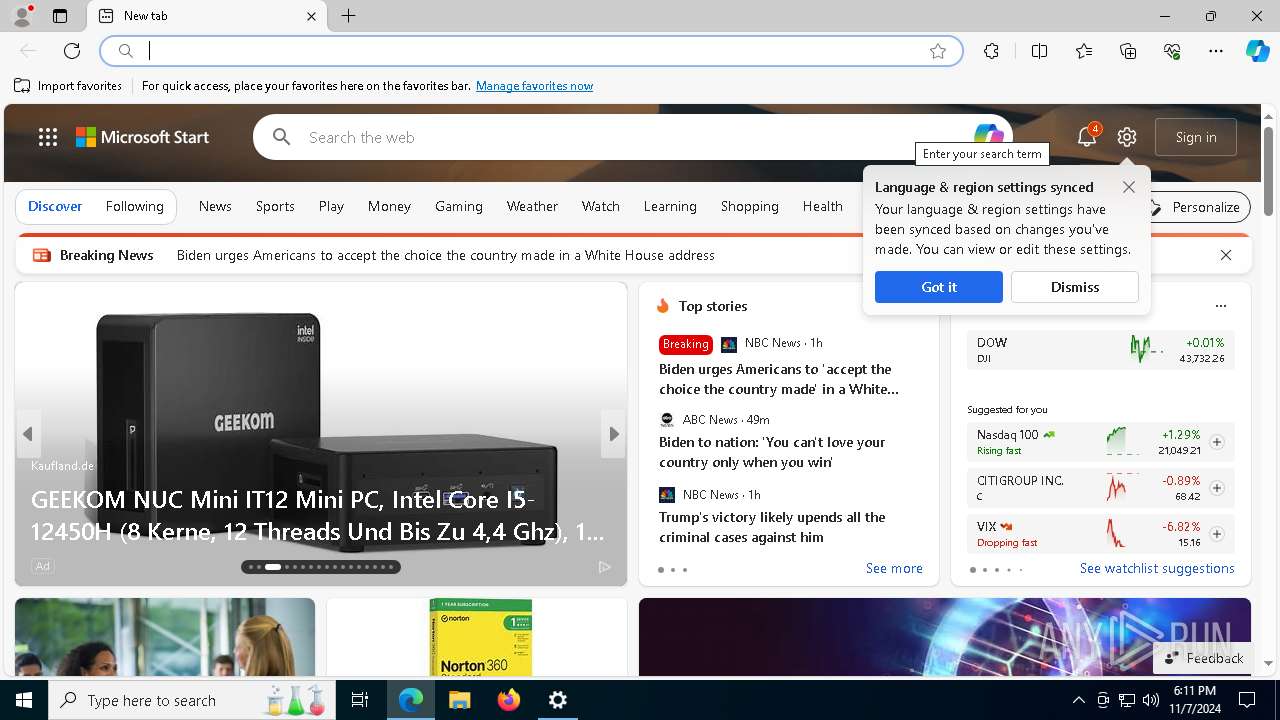Click the Copilot icon in the search box
This screenshot has width=1280, height=720.
point(988,134)
